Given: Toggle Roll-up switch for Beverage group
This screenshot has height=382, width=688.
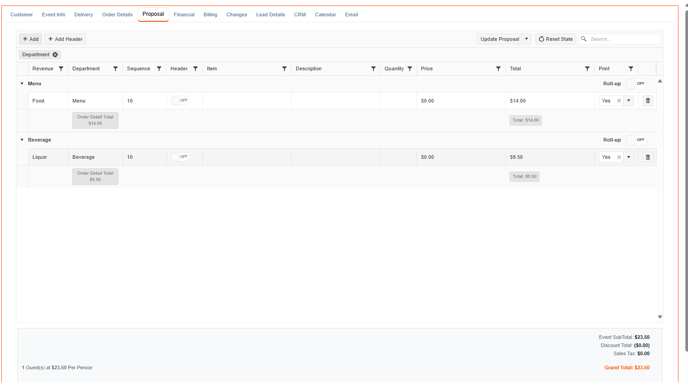Looking at the screenshot, I should pyautogui.click(x=636, y=140).
